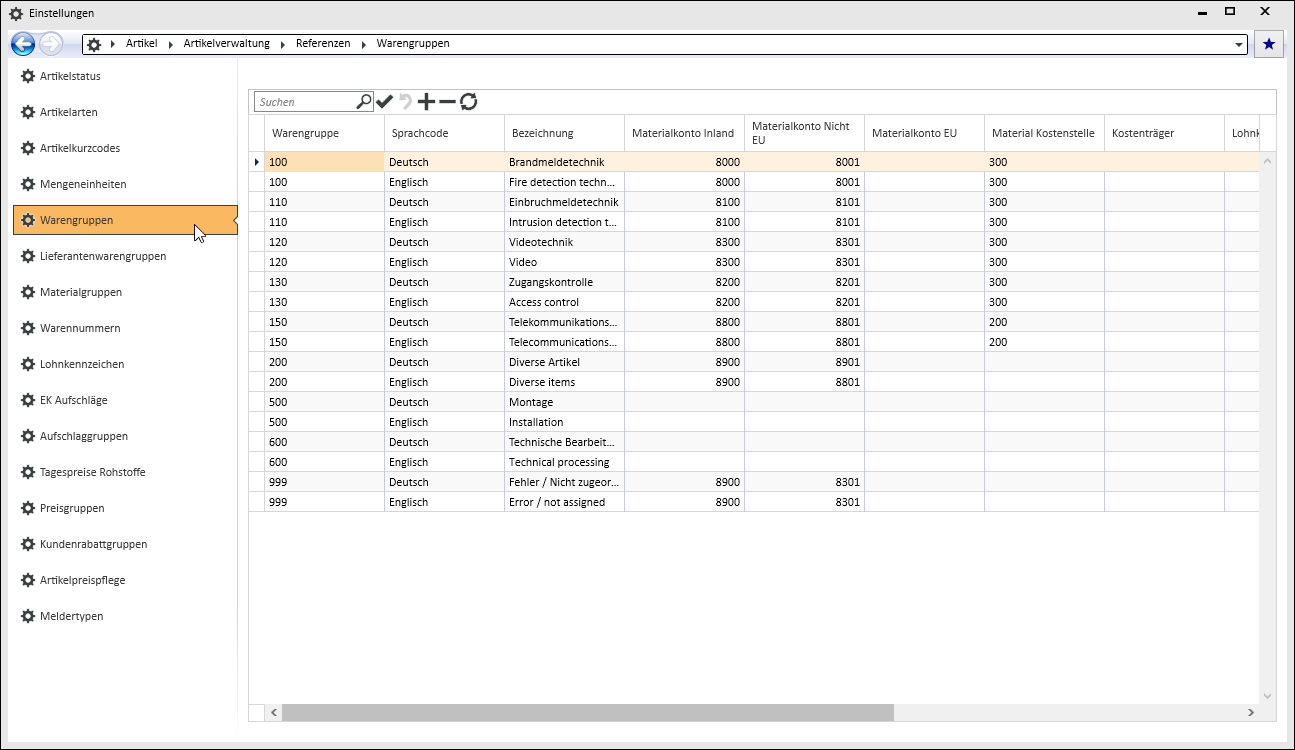Click Material Kostenstelle column header
The height and width of the screenshot is (750, 1295).
tap(1045, 133)
